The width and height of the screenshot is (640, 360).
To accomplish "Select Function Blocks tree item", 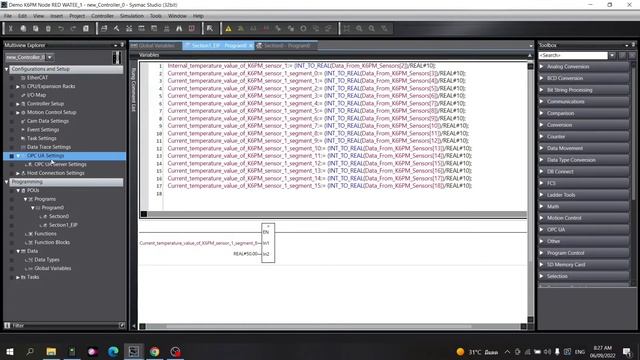I will pyautogui.click(x=52, y=242).
